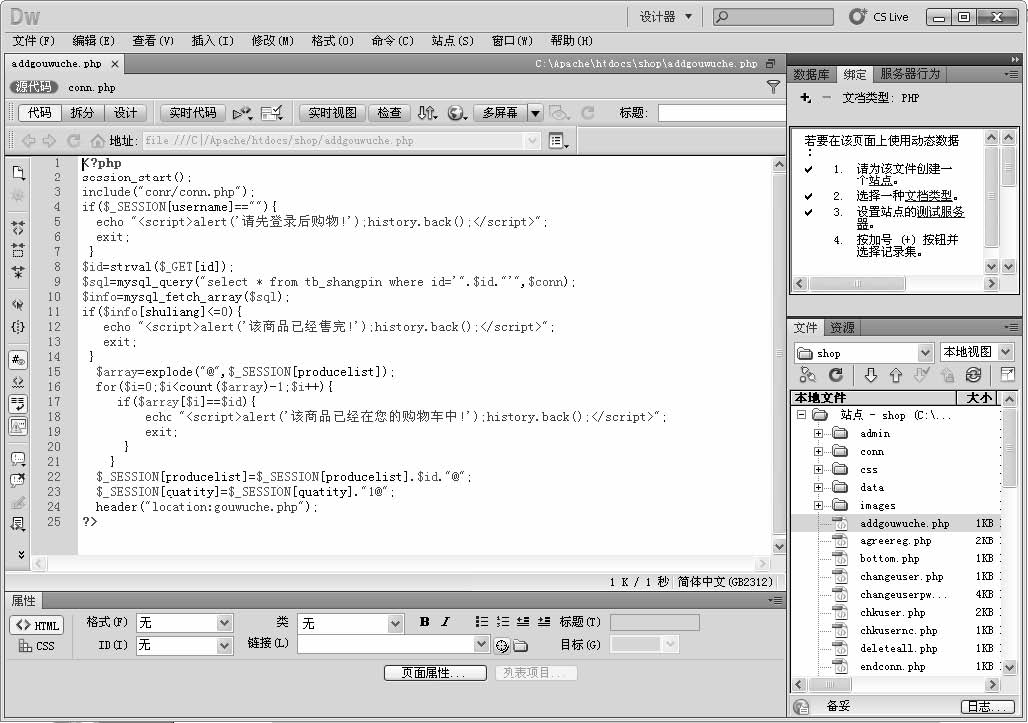
Task: Click the document type link in Bindings
Action: (928, 195)
